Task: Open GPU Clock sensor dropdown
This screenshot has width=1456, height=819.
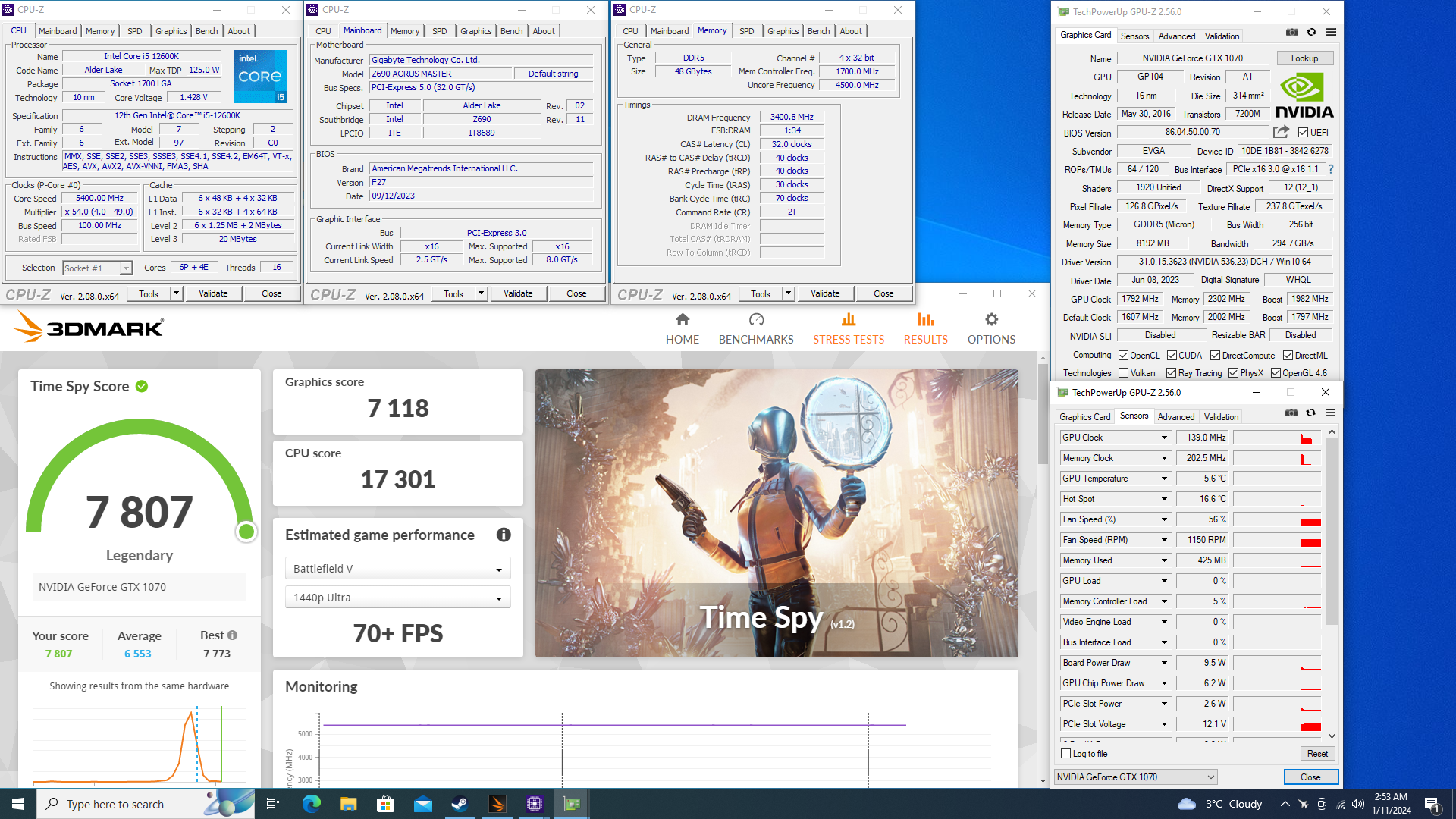Action: [x=1164, y=438]
